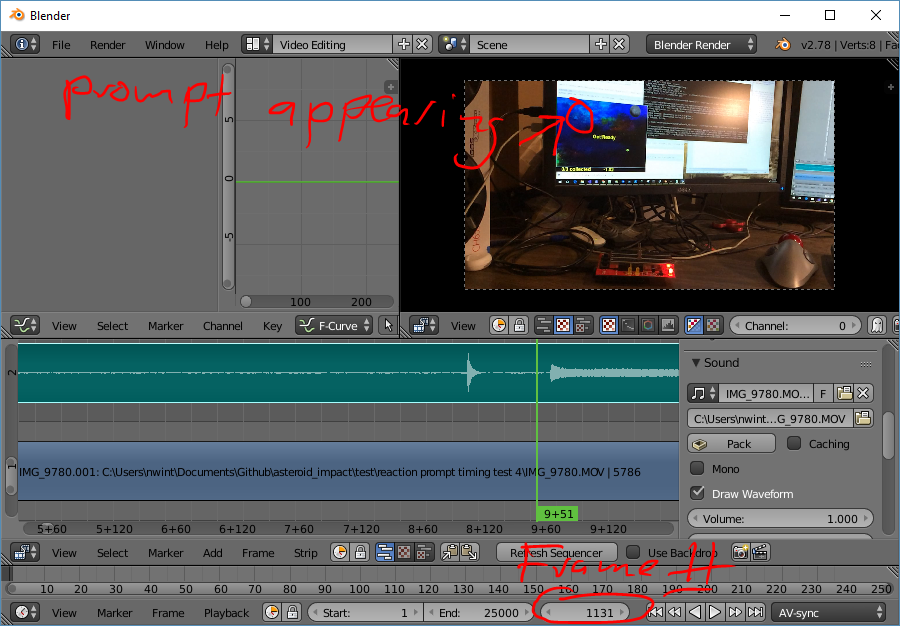Enable the Mono checkbox

[698, 468]
